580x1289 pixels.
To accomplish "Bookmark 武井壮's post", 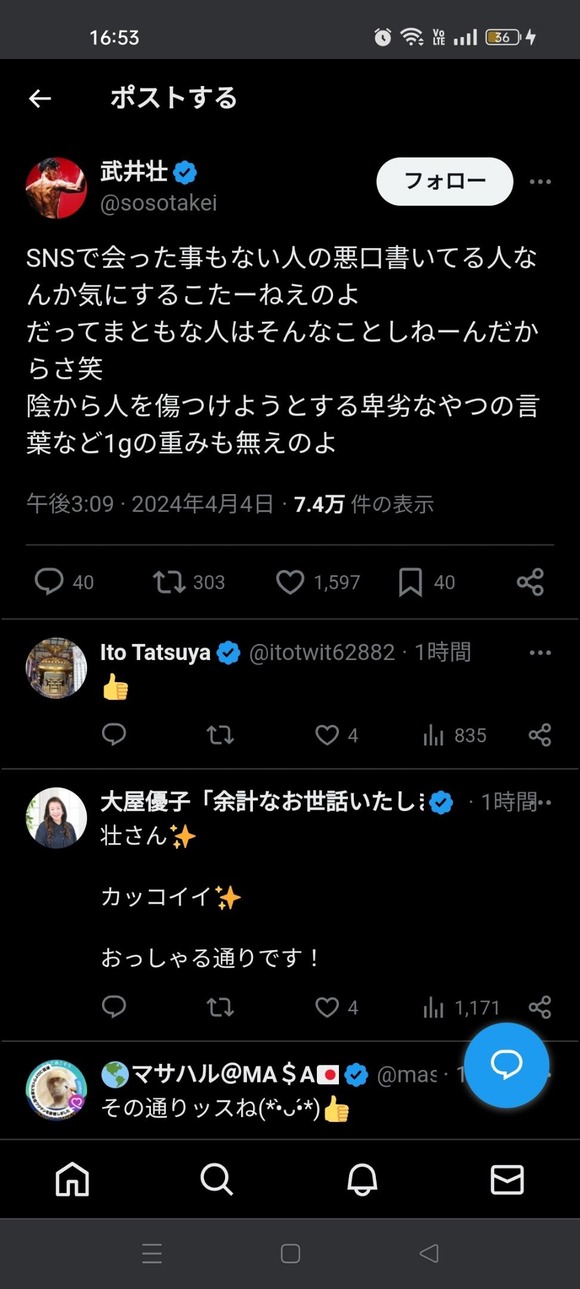I will pyautogui.click(x=410, y=582).
